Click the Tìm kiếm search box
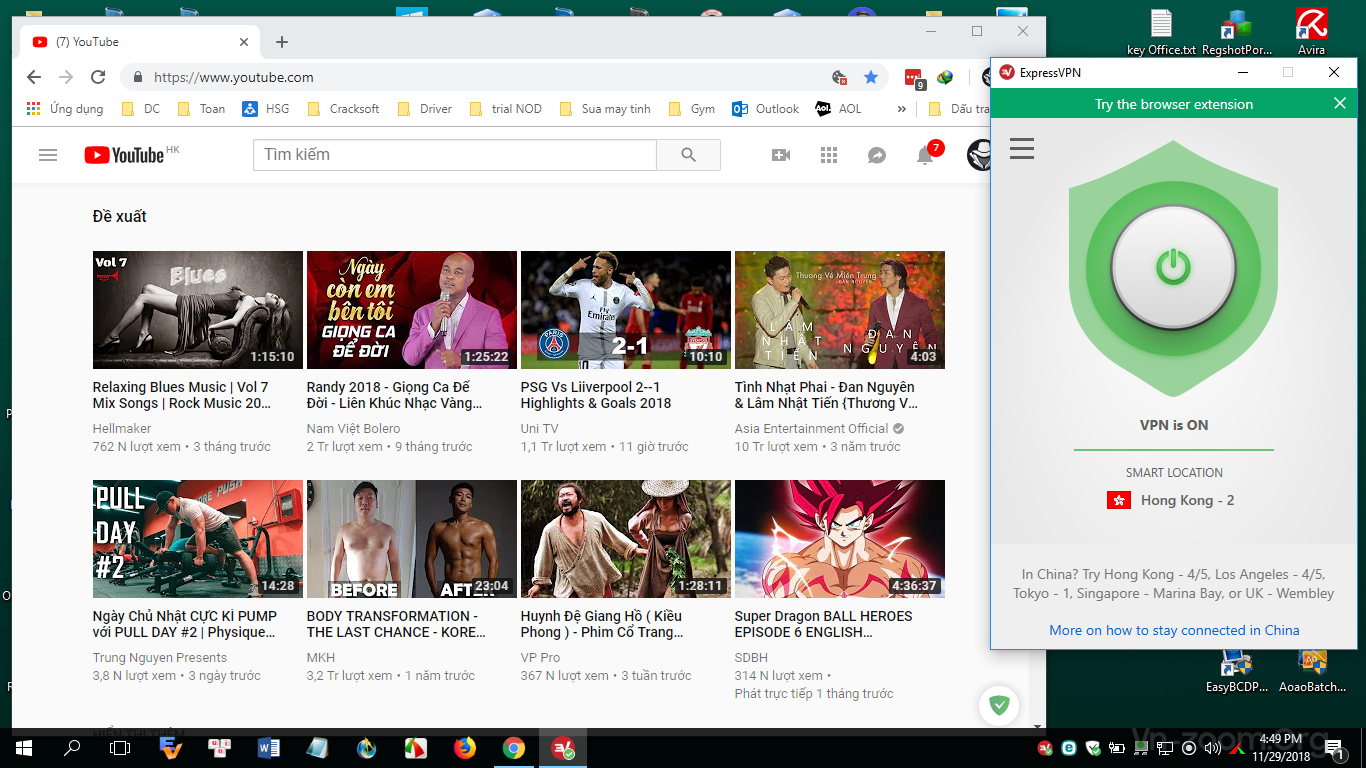Image resolution: width=1366 pixels, height=768 pixels. pyautogui.click(x=455, y=155)
